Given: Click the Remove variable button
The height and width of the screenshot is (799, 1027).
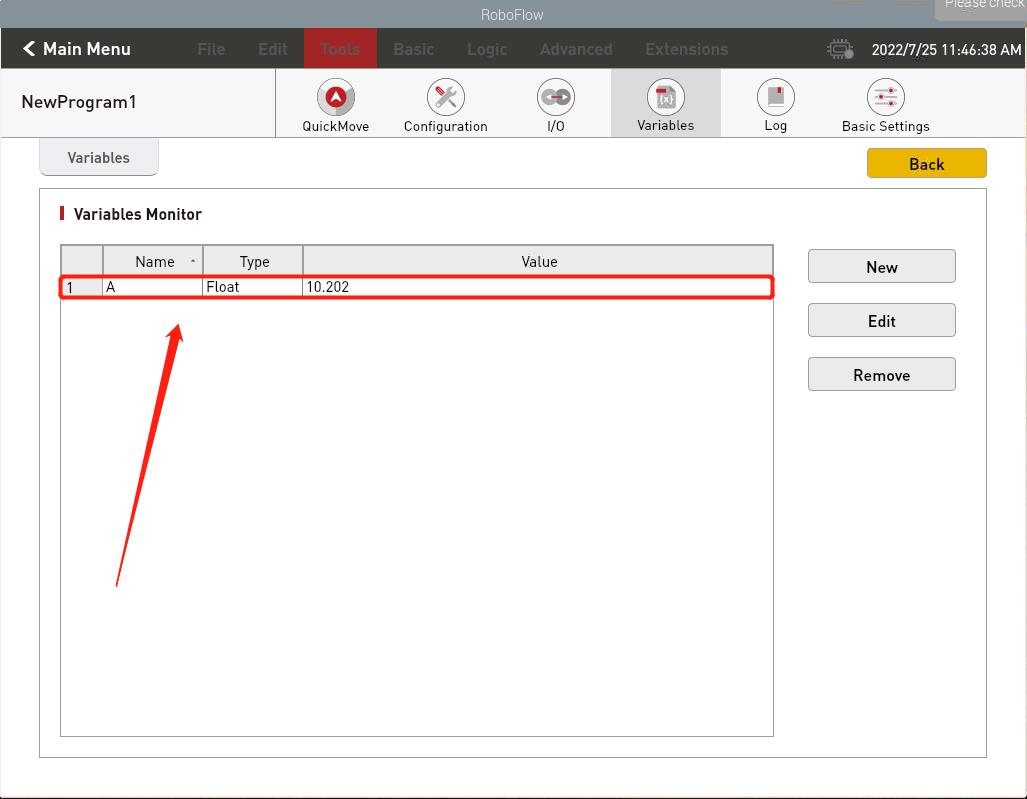Looking at the screenshot, I should [881, 375].
